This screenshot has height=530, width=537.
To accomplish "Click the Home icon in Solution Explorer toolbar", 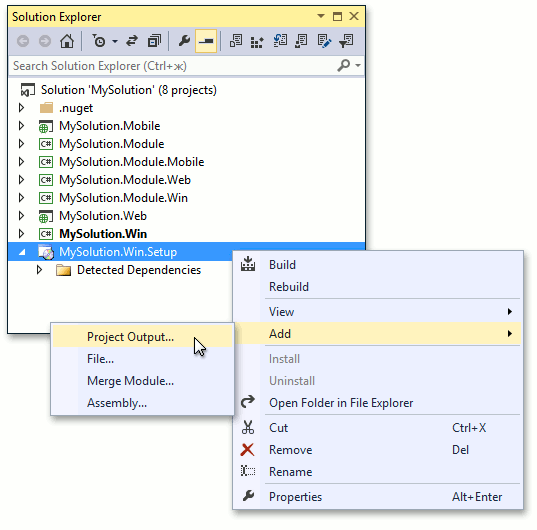I will [x=67, y=41].
